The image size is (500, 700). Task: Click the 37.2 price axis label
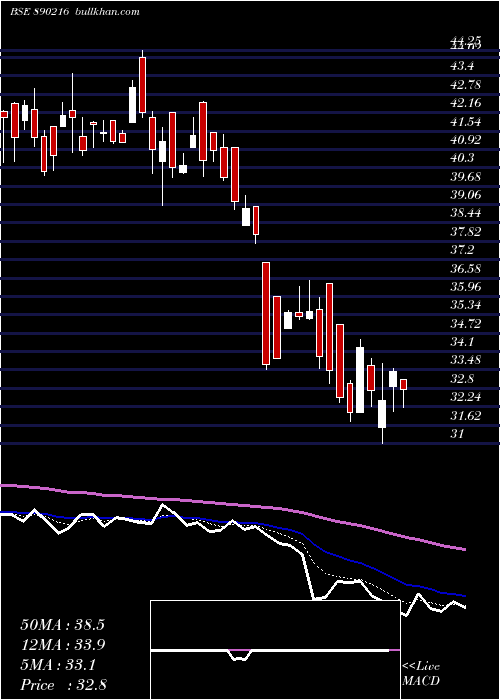(462, 250)
